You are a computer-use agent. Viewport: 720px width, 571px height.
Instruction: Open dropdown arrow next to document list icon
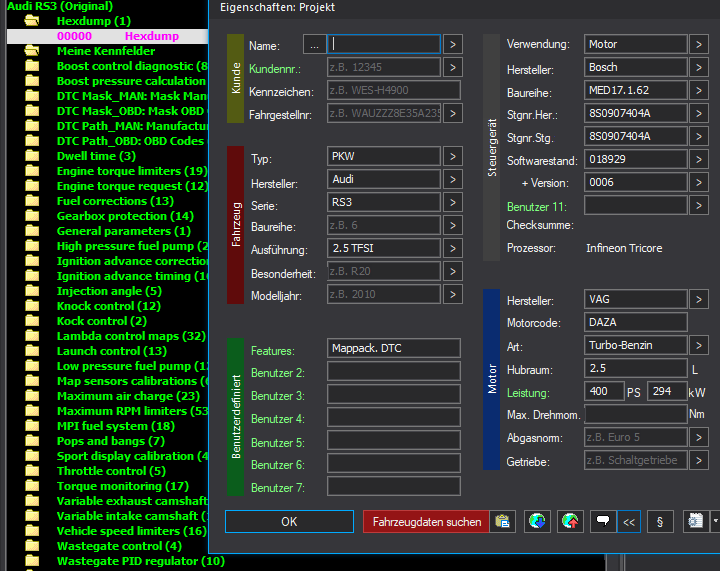[715, 521]
